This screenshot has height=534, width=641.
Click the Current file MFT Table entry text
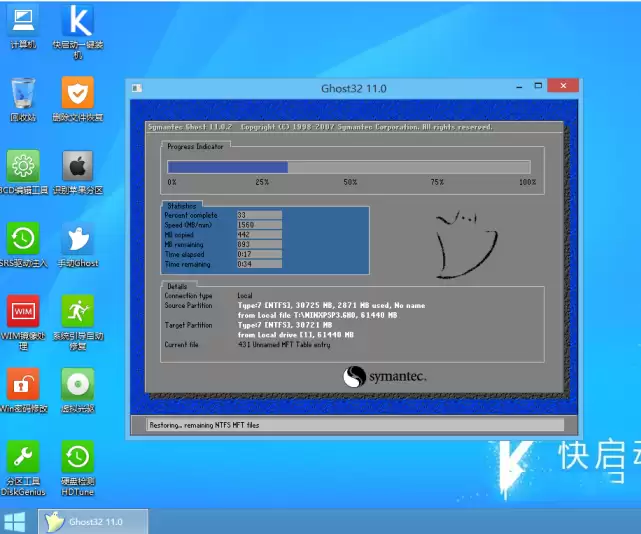[x=284, y=344]
